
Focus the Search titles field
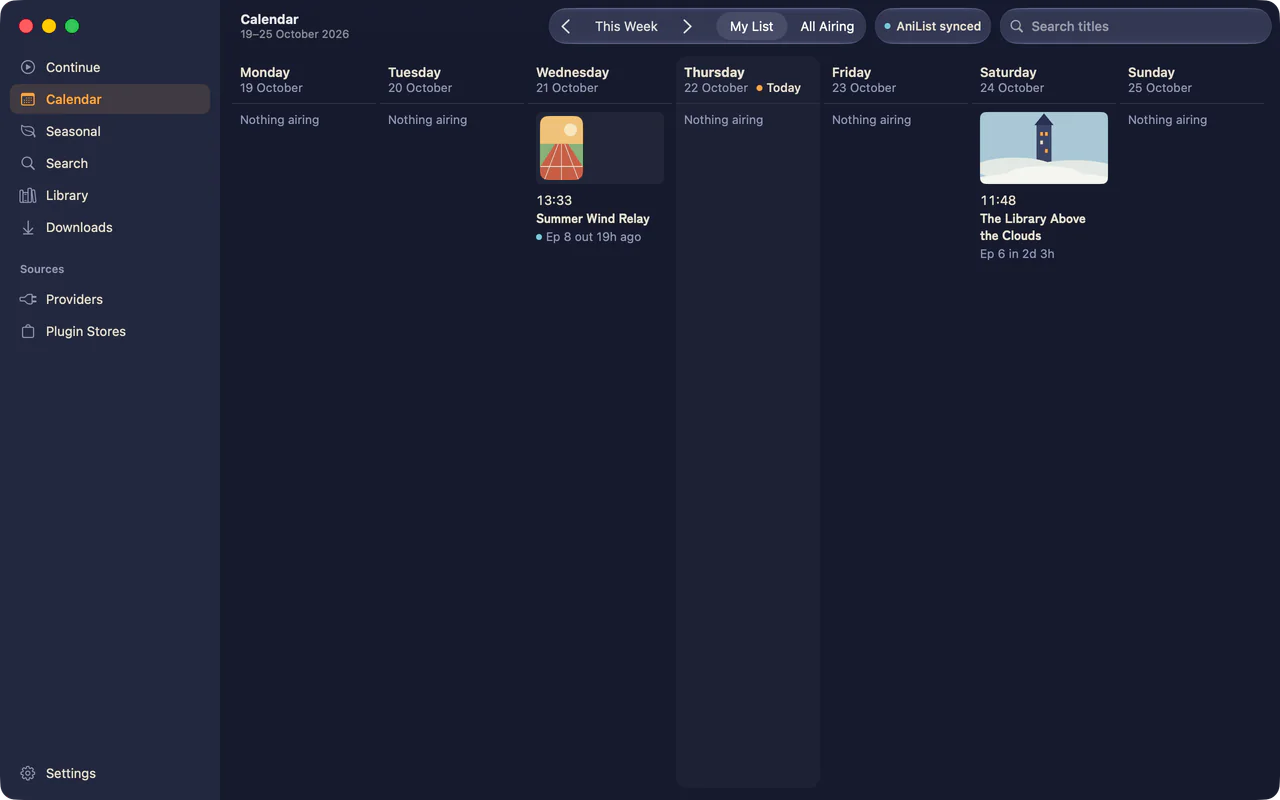(x=1136, y=26)
